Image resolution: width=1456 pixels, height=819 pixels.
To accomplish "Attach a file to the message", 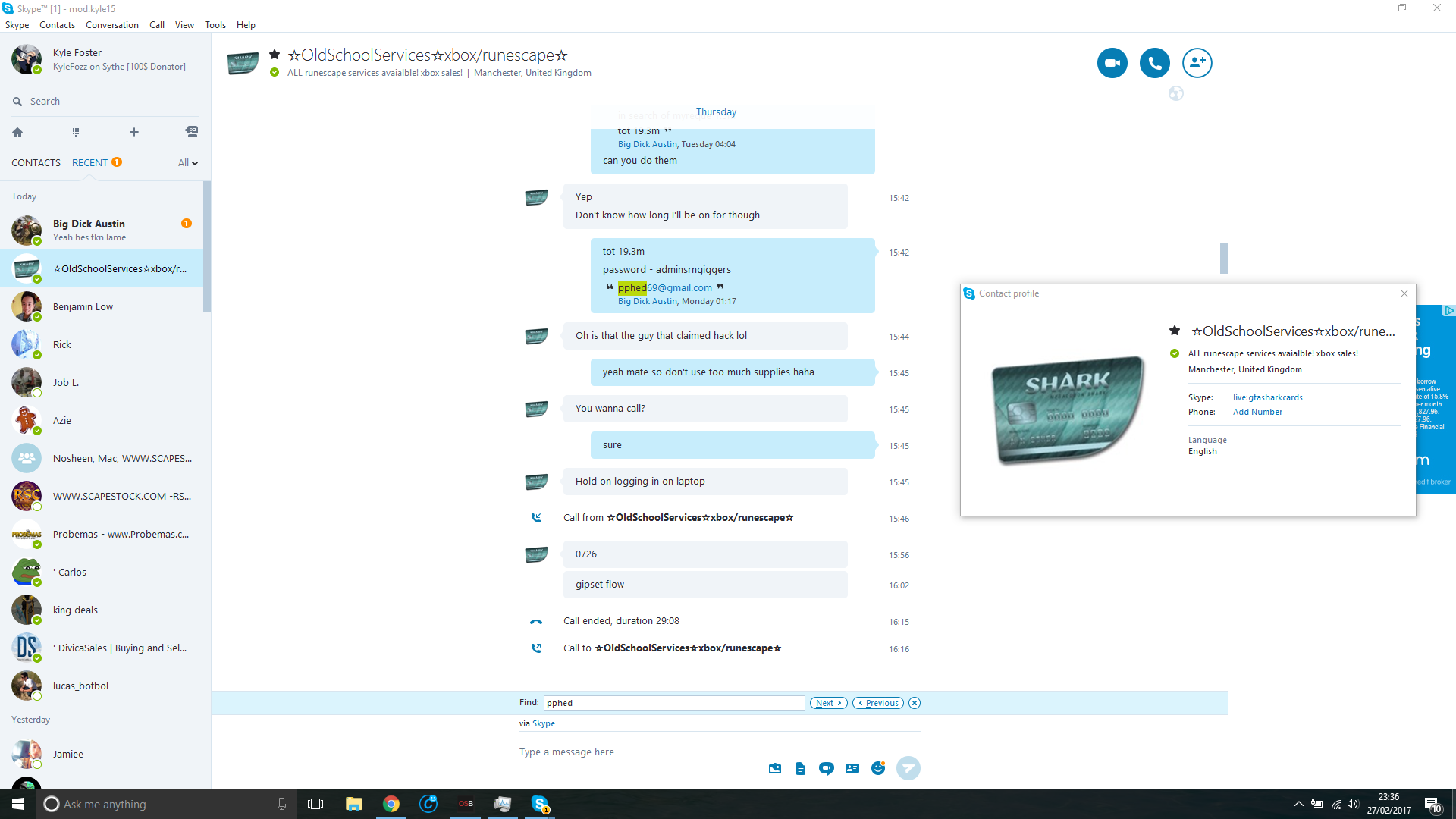I will [801, 768].
